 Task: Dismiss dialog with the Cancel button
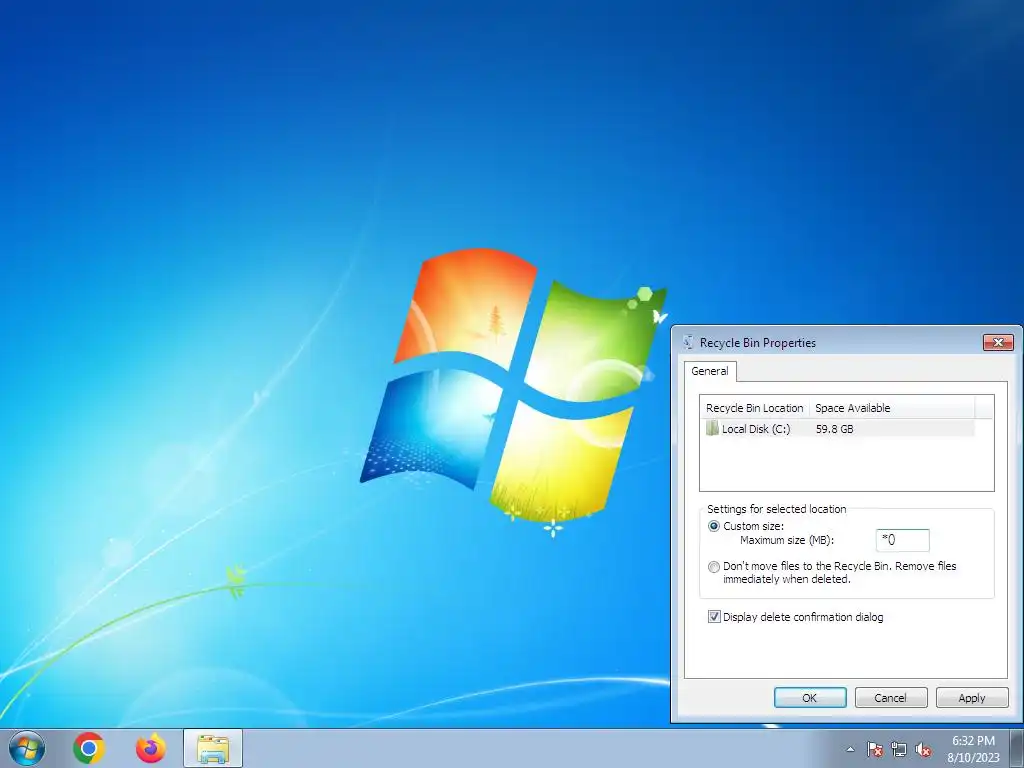click(x=891, y=697)
